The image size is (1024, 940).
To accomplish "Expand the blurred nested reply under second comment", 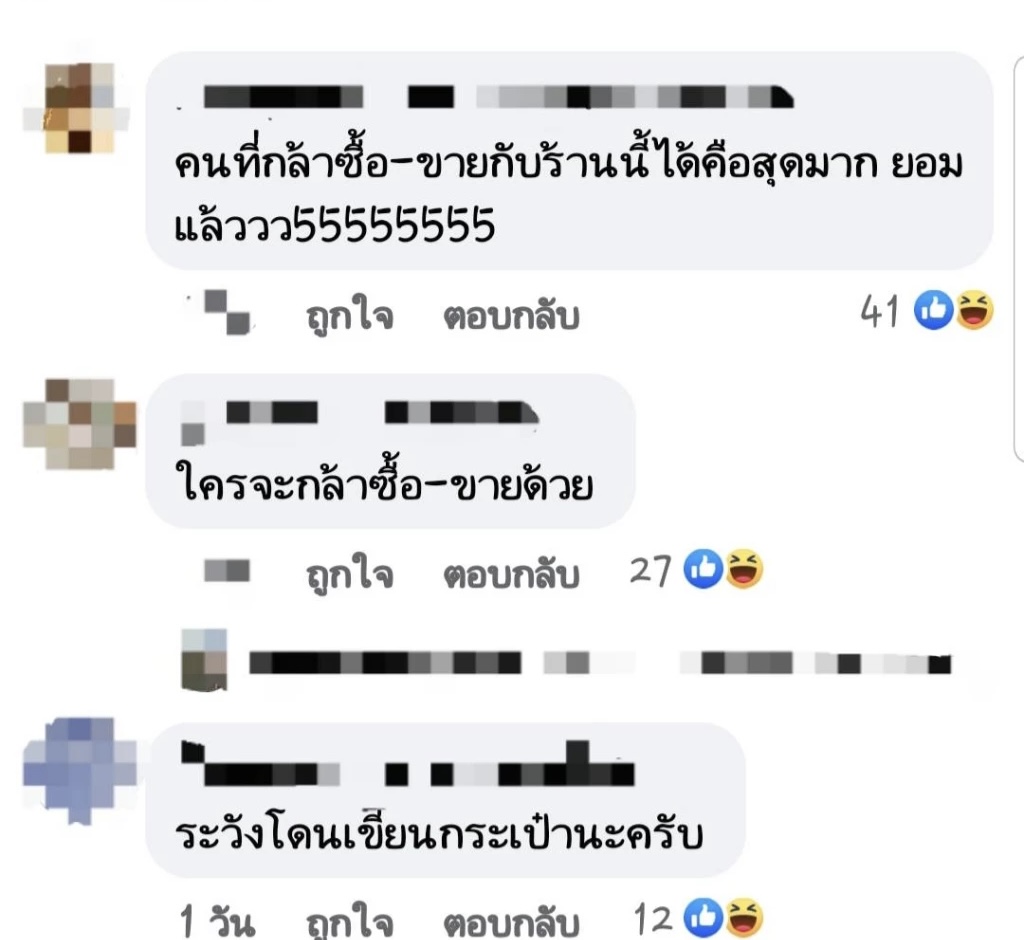I will click(x=600, y=663).
